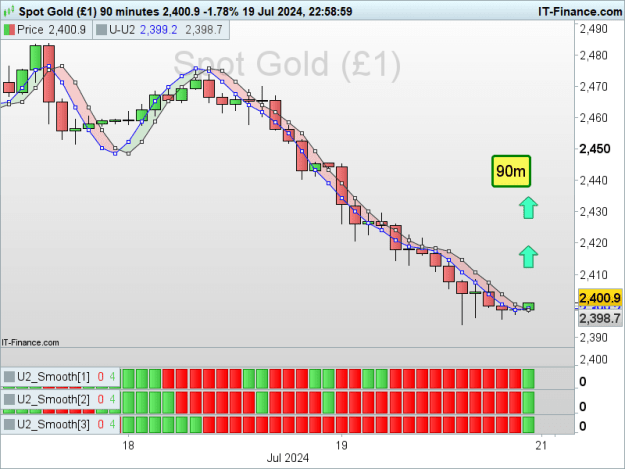The image size is (625, 469).
Task: Click the last green cell in U2_Smooth[1] row
Action: click(528, 379)
